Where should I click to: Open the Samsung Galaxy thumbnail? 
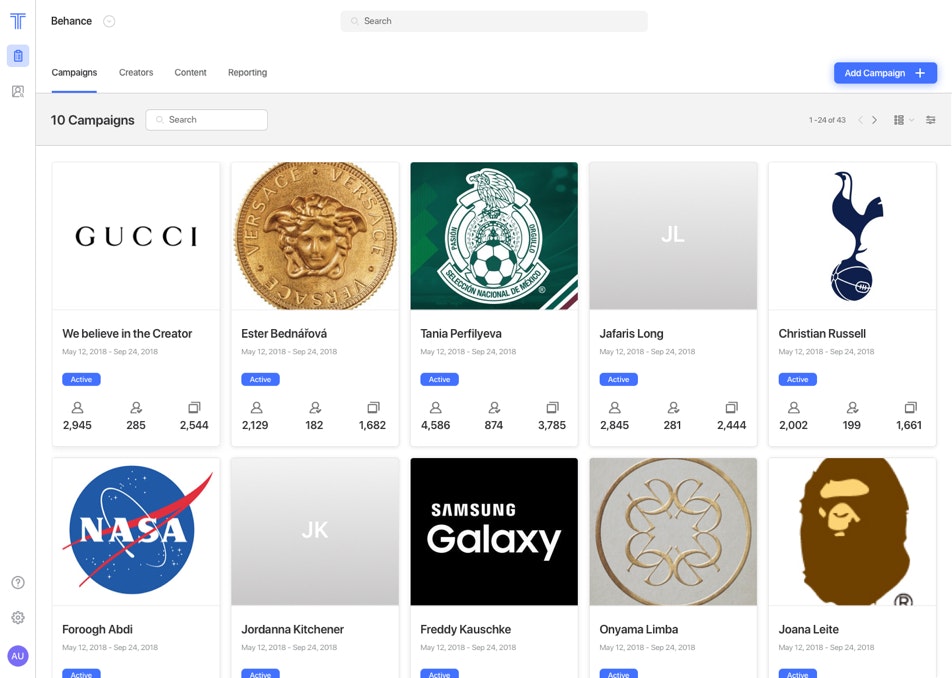coord(494,532)
